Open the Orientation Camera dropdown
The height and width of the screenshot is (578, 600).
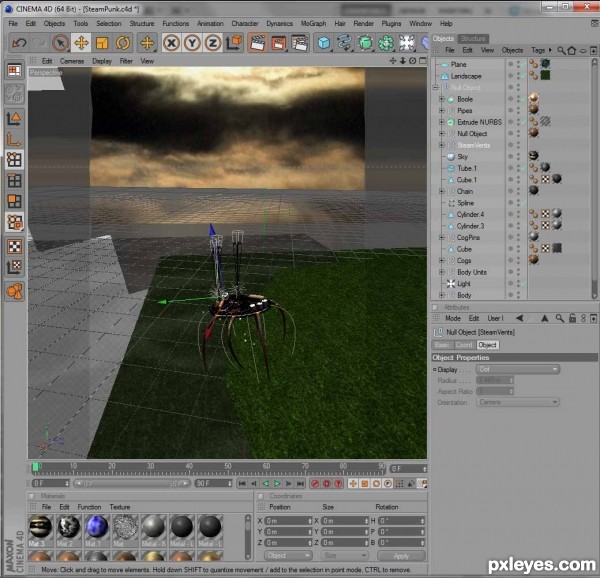coord(518,402)
